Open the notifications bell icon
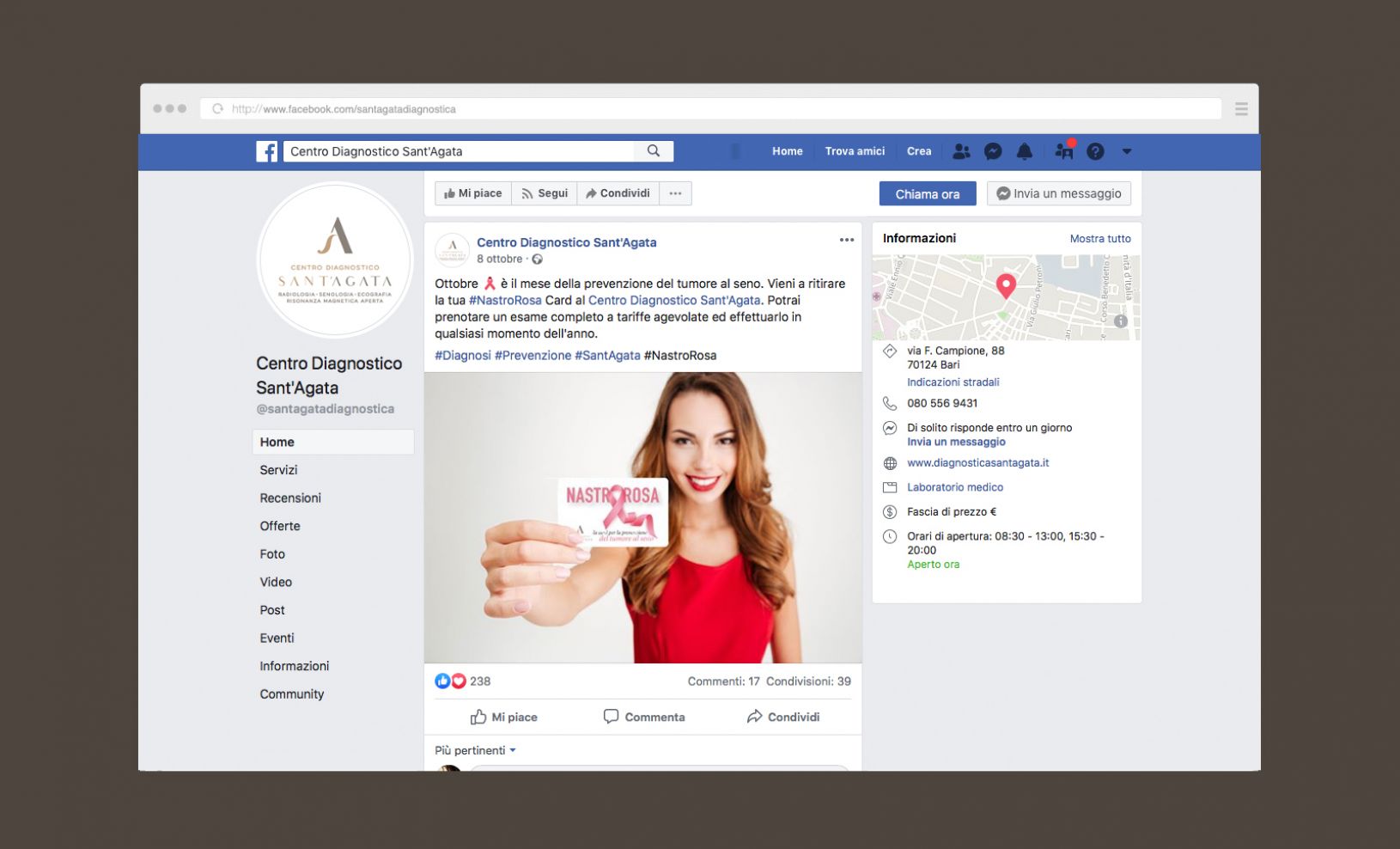The image size is (1400, 849). pos(1025,151)
